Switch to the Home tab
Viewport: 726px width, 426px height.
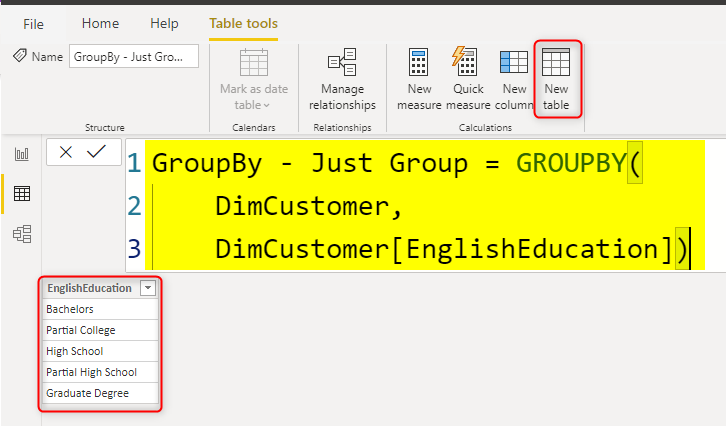100,24
